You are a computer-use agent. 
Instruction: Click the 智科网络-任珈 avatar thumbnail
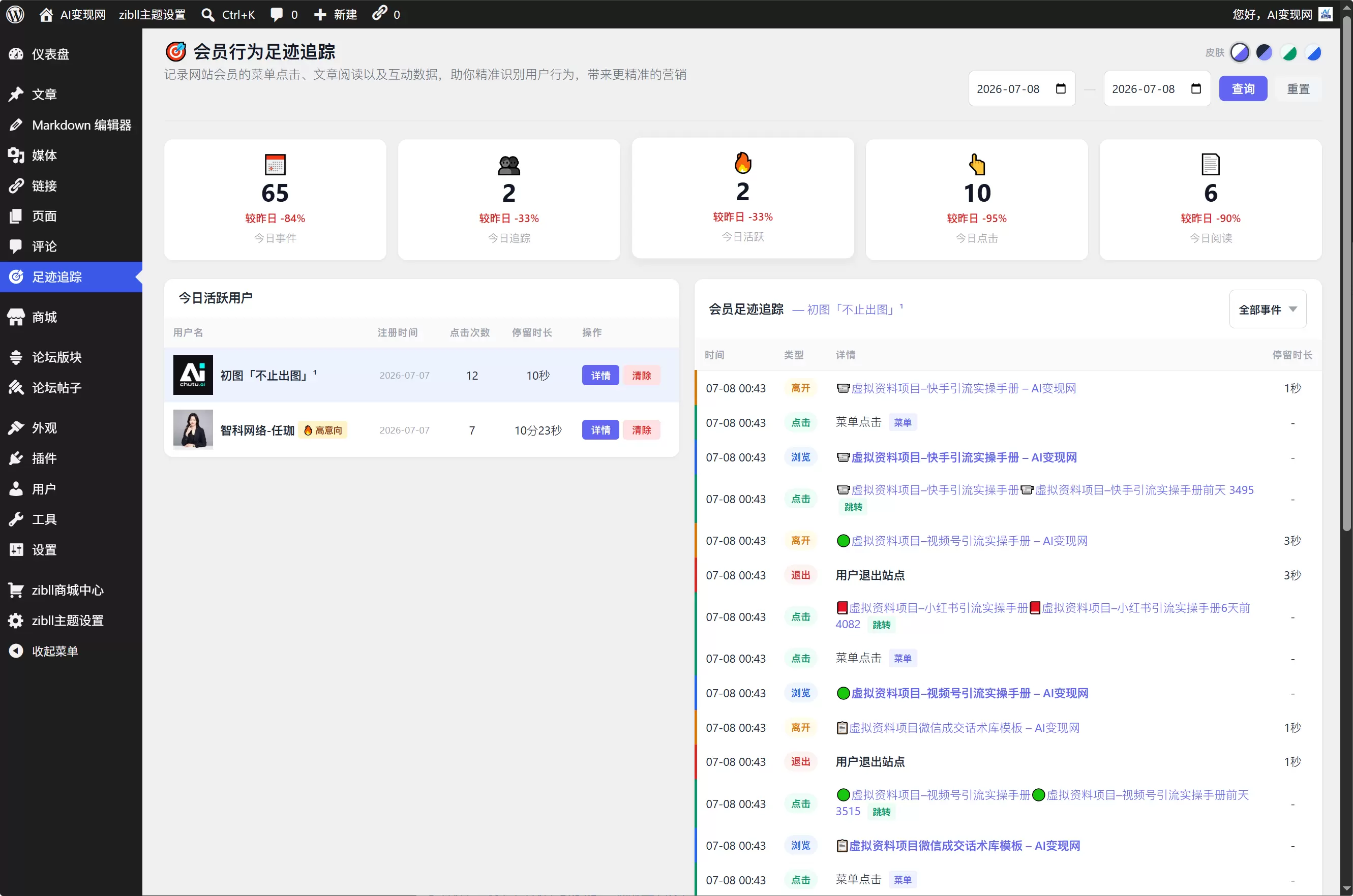[193, 430]
